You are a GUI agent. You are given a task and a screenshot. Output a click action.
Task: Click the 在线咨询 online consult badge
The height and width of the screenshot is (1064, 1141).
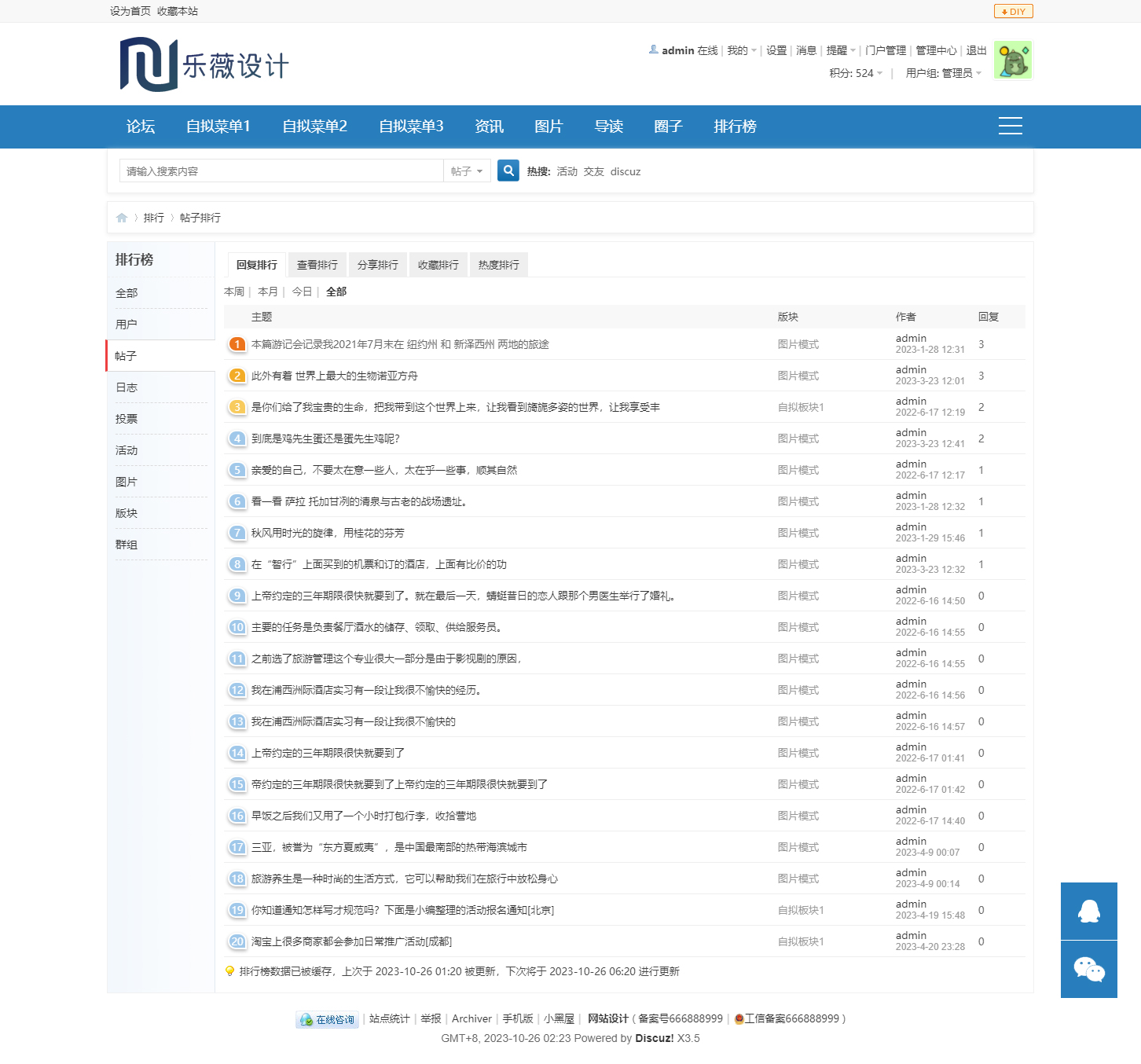coord(328,1019)
